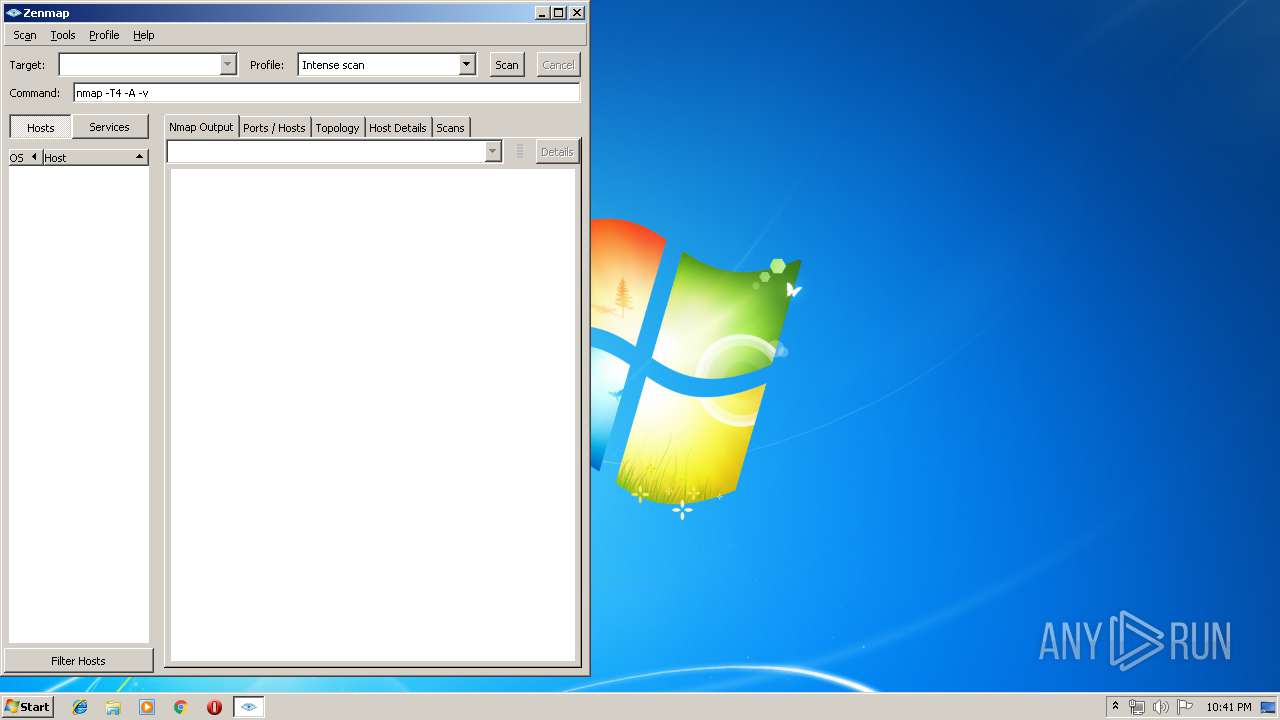Open the Windows Start menu
1280x720 pixels.
tap(28, 706)
